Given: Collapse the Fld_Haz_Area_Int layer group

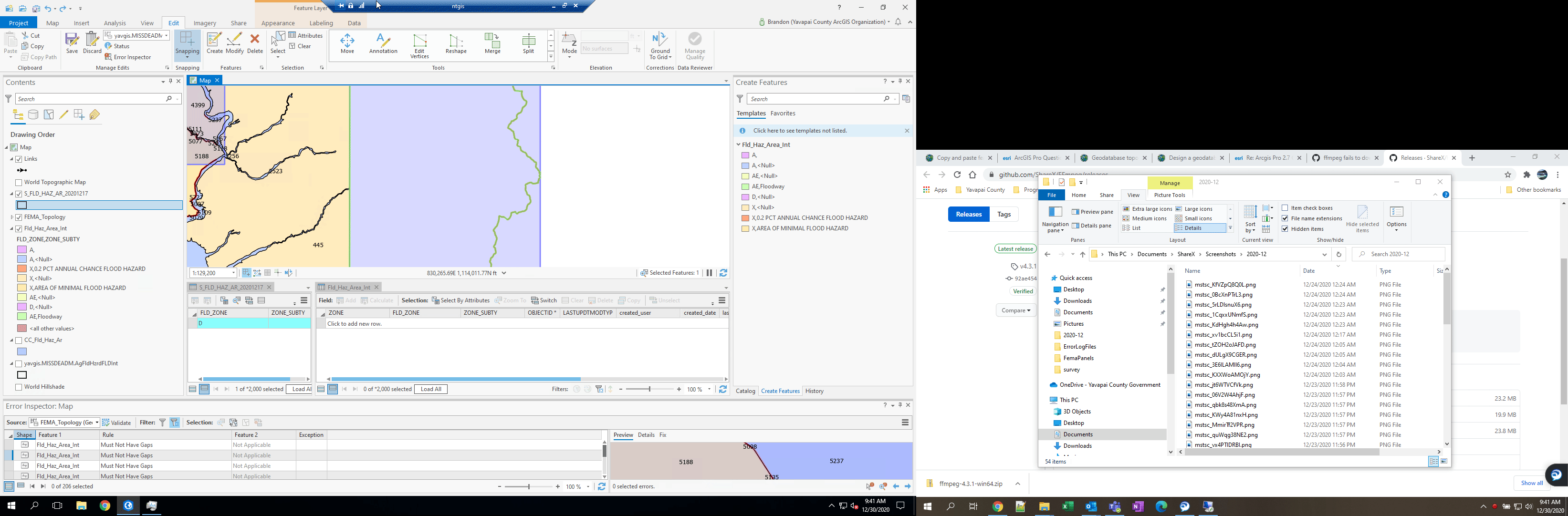Looking at the screenshot, I should click(11, 229).
